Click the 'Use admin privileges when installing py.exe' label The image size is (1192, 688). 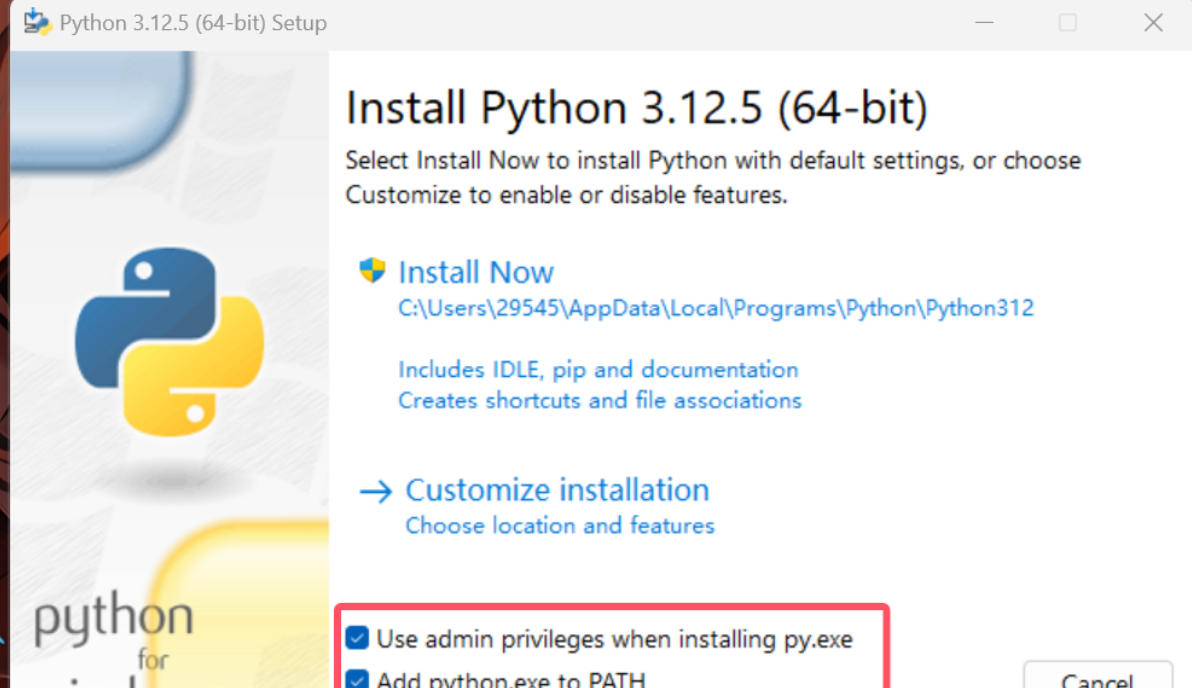coord(614,639)
